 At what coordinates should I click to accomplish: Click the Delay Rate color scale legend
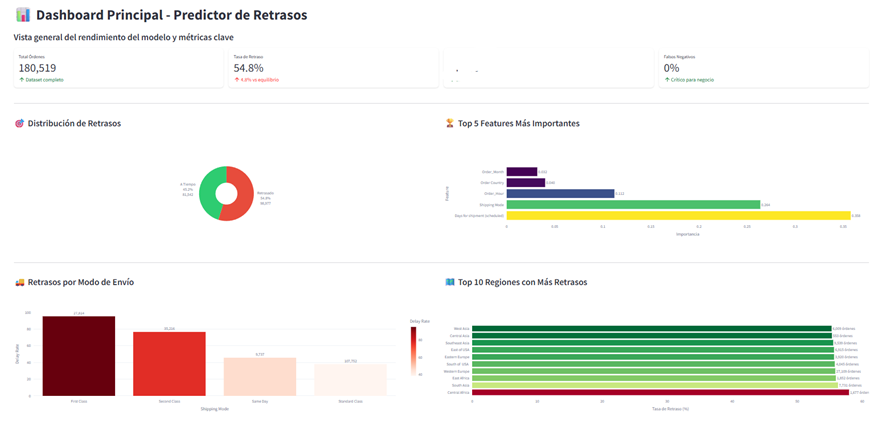(414, 351)
